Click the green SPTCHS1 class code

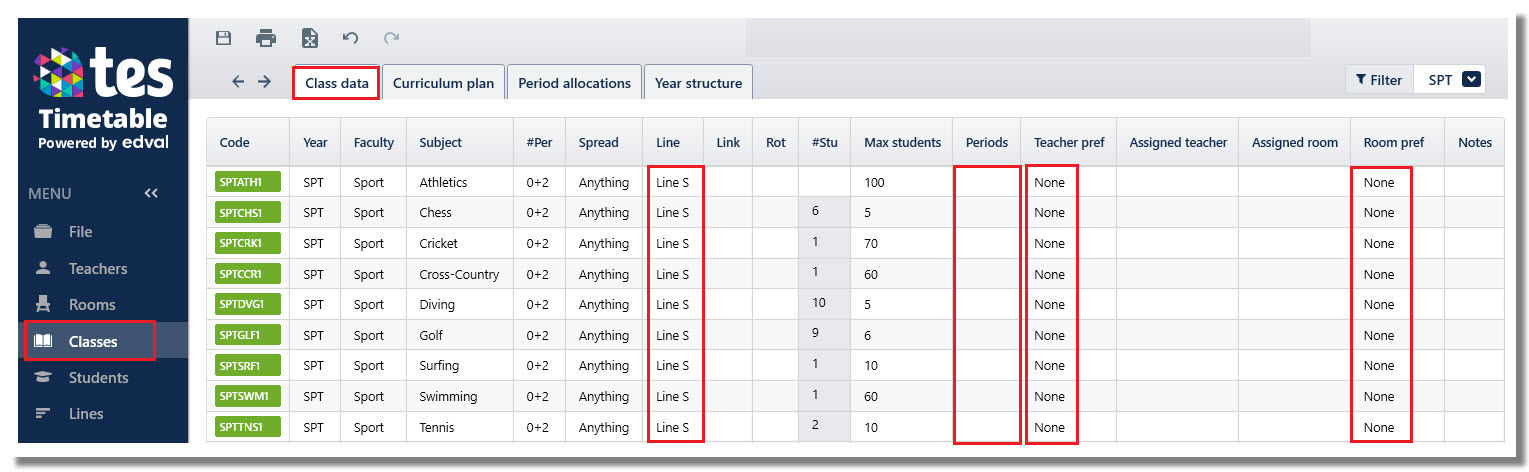click(248, 212)
